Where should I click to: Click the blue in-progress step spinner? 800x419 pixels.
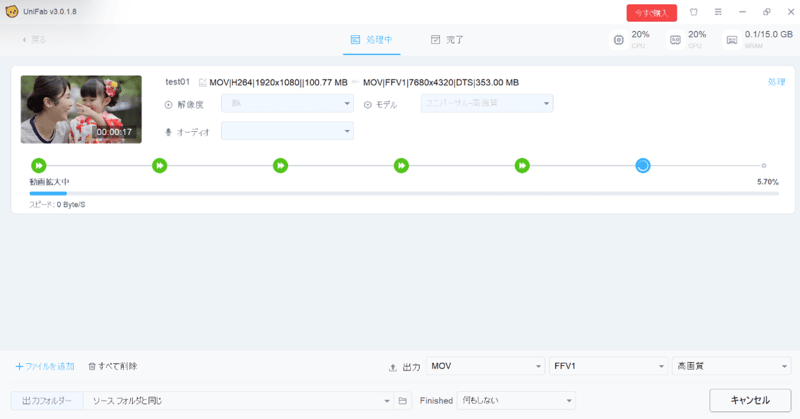643,165
